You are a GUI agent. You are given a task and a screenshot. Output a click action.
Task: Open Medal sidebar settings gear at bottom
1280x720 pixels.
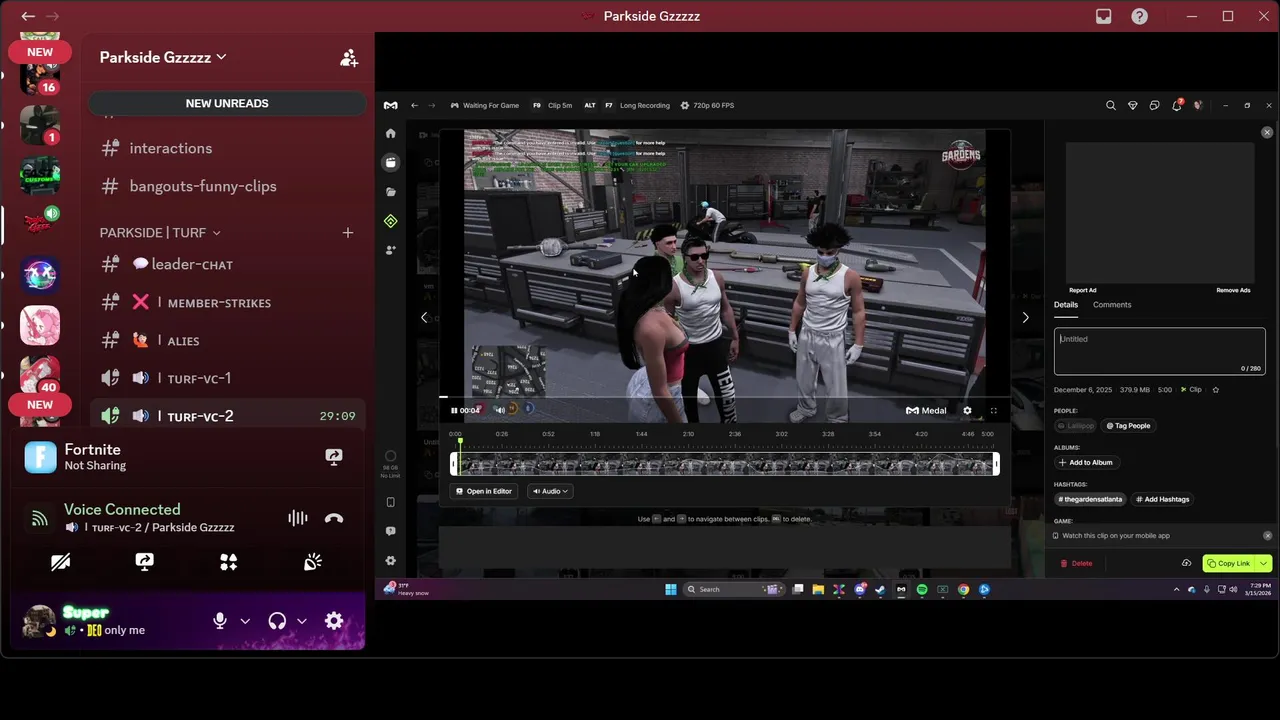(x=390, y=561)
